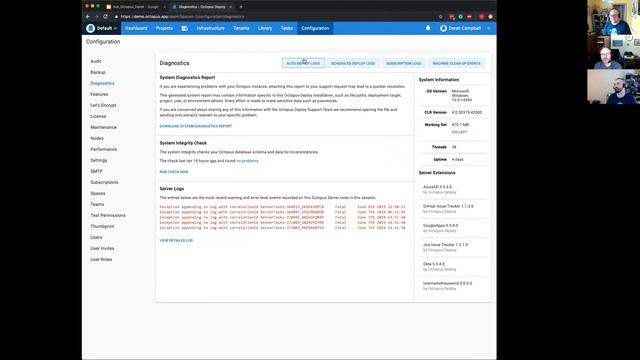Click View Detailed Log link

click(176, 240)
